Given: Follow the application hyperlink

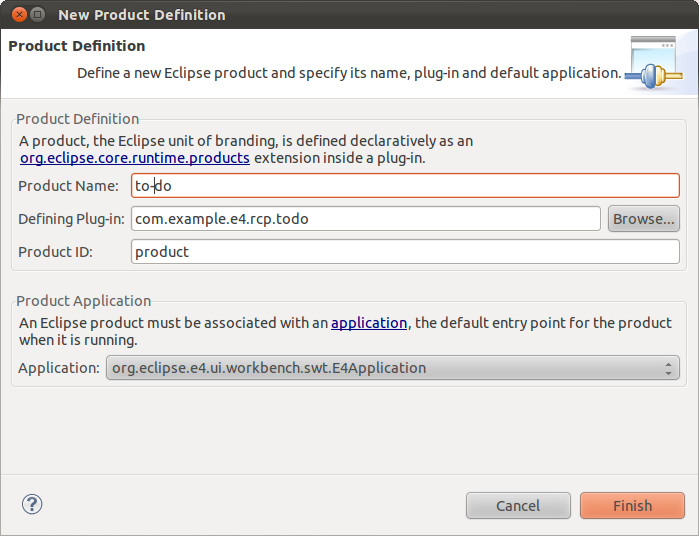Looking at the screenshot, I should pos(369,323).
